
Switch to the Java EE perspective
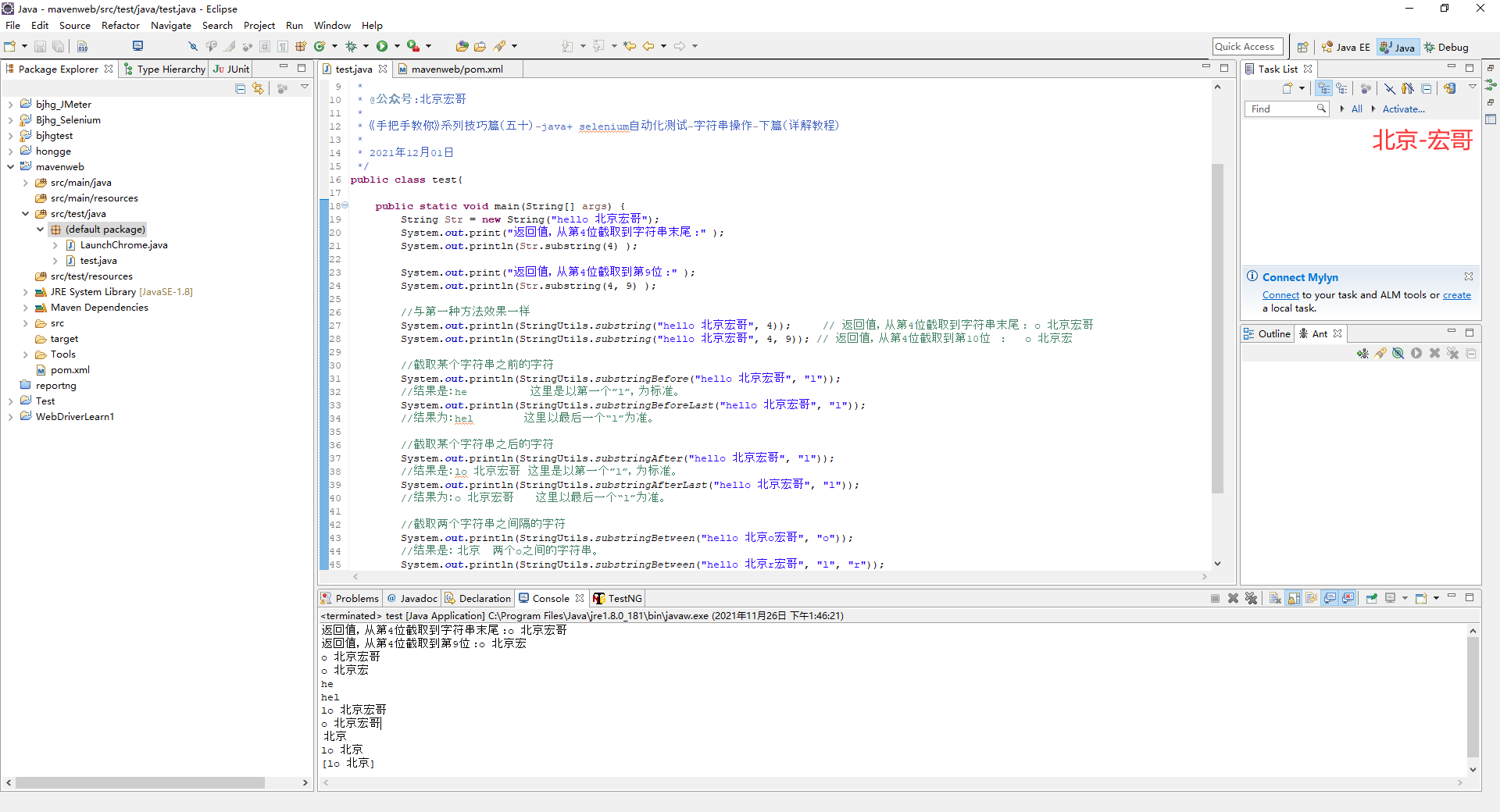click(1345, 47)
